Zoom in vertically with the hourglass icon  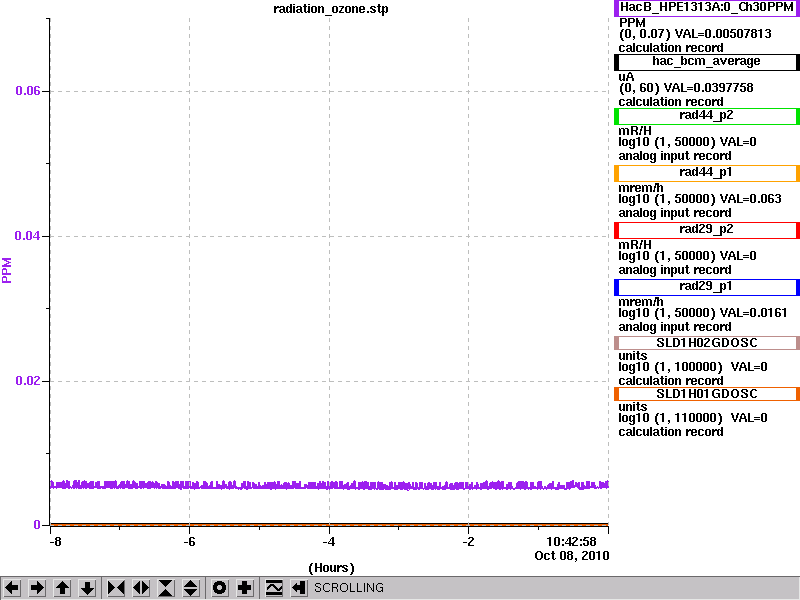[166, 588]
